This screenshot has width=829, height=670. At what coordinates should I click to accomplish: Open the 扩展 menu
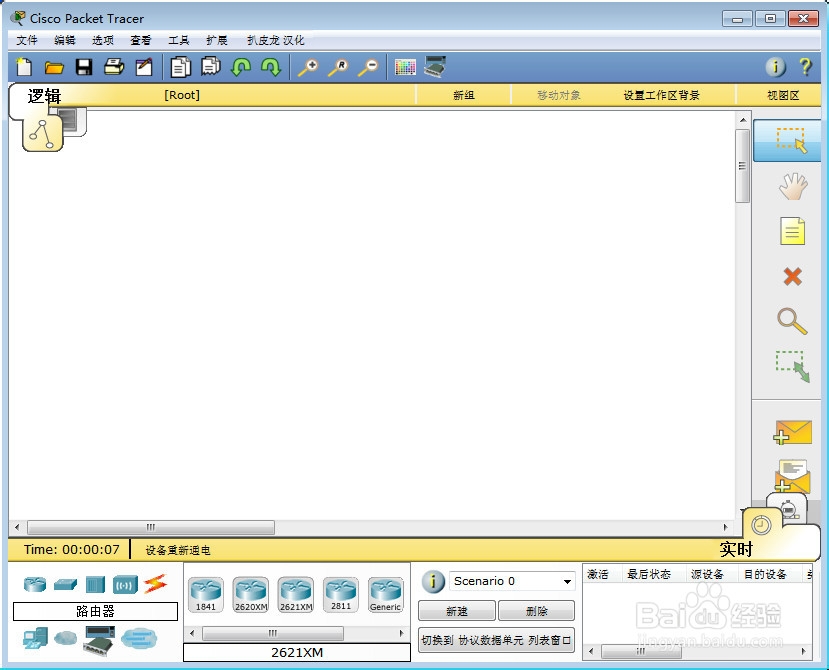coord(217,40)
